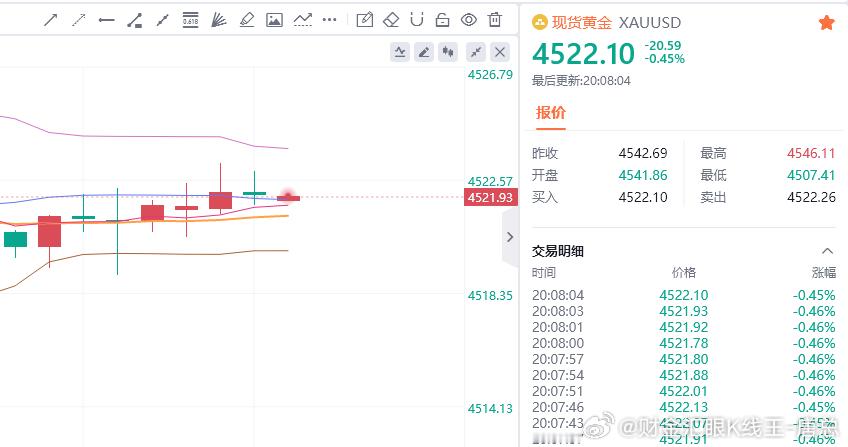Toggle the drawing lock icon
Screen dimensions: 848x447
(443, 20)
